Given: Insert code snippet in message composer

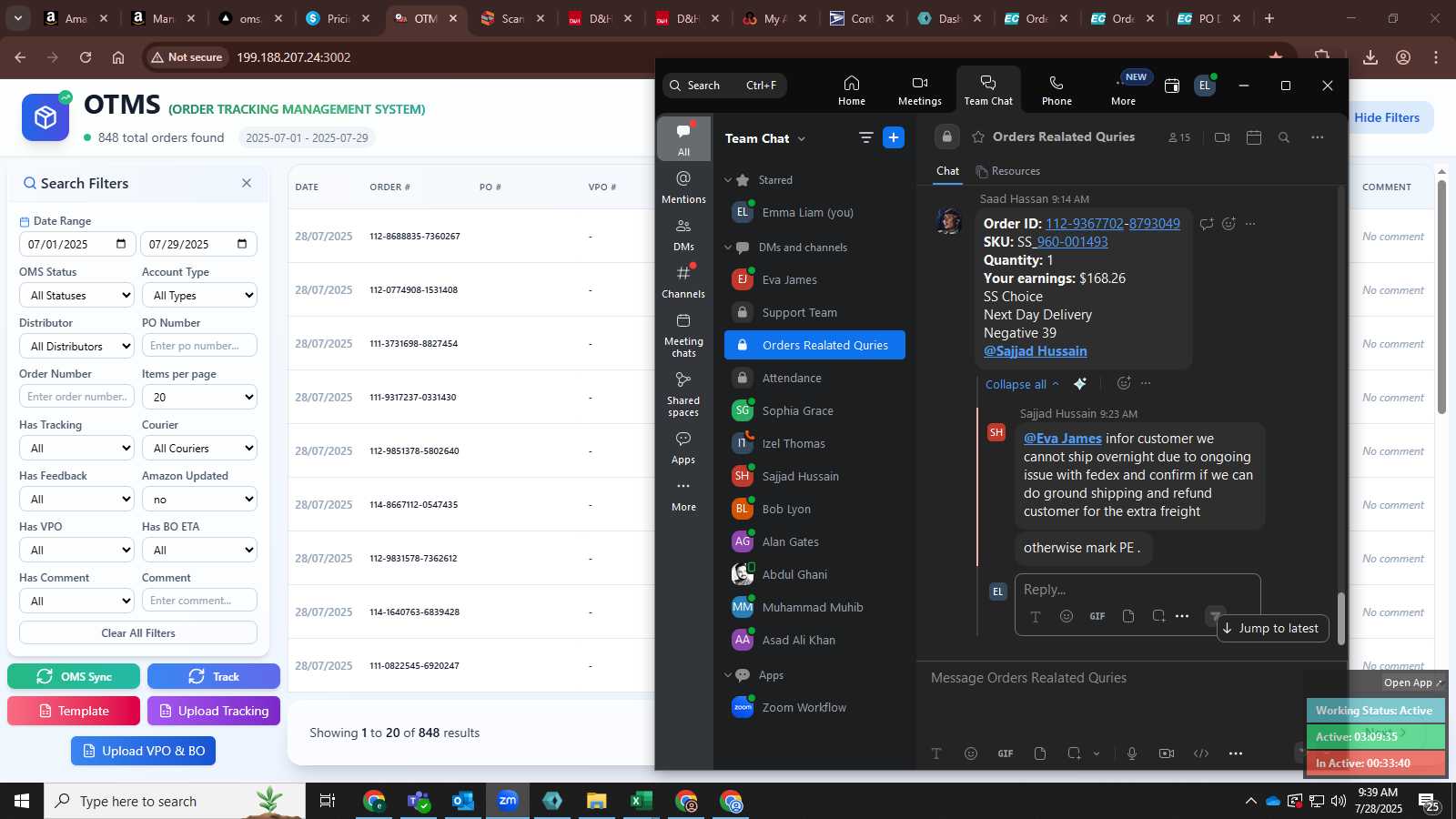Looking at the screenshot, I should click(x=1201, y=753).
